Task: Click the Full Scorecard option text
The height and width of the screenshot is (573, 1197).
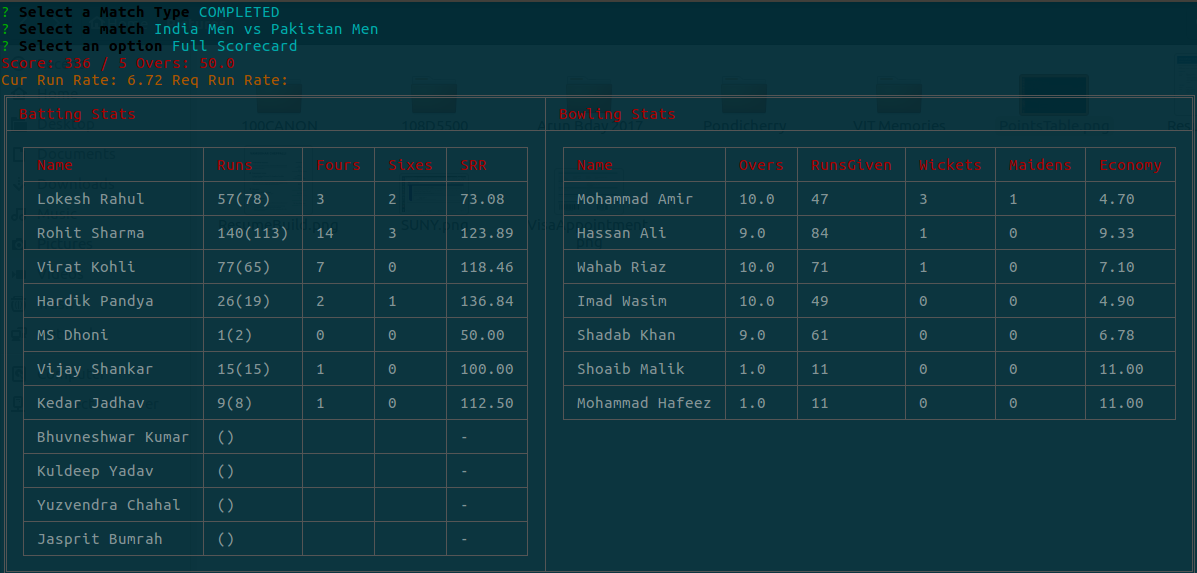Action: coord(234,46)
